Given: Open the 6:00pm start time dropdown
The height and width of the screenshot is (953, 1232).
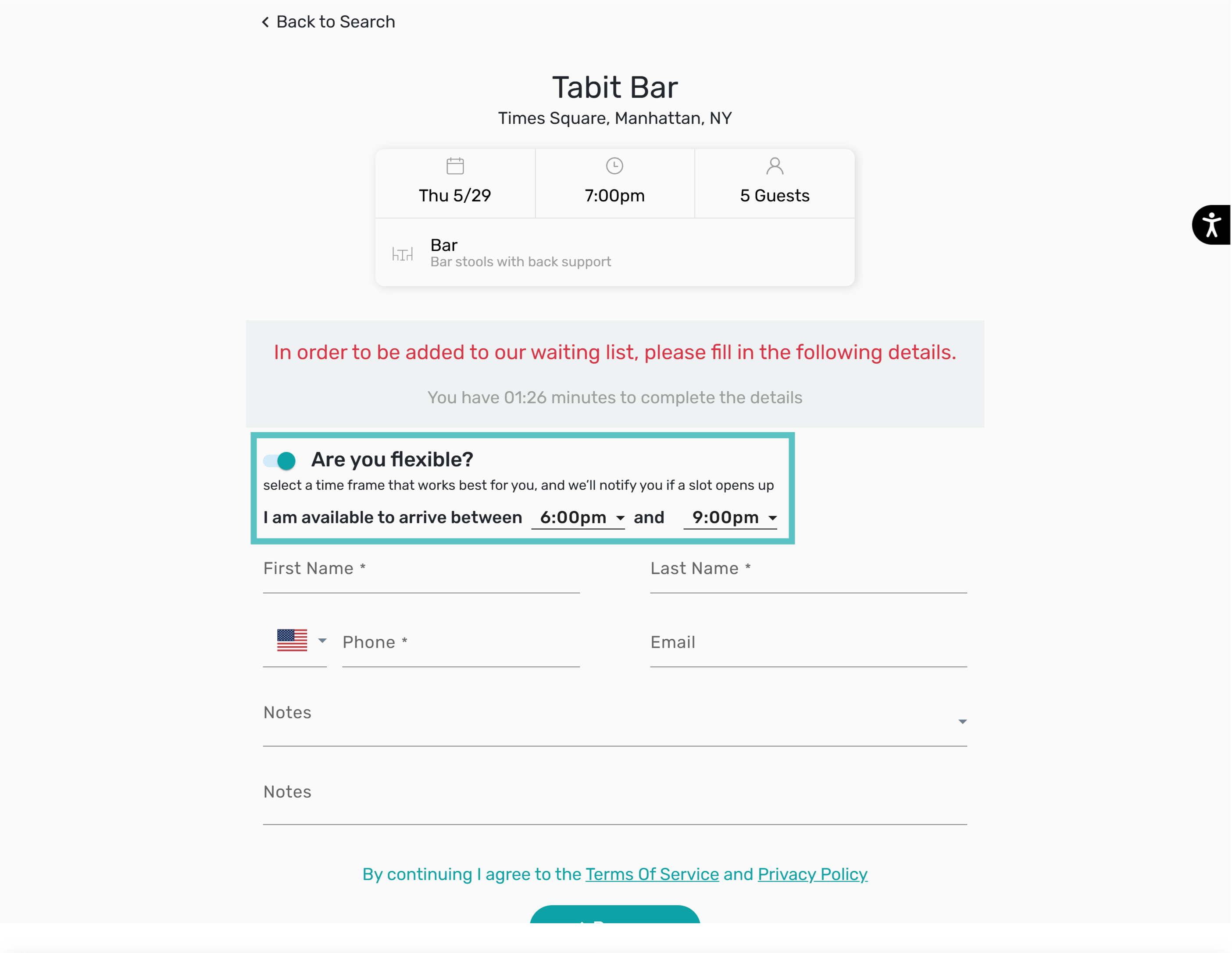Looking at the screenshot, I should pyautogui.click(x=578, y=517).
